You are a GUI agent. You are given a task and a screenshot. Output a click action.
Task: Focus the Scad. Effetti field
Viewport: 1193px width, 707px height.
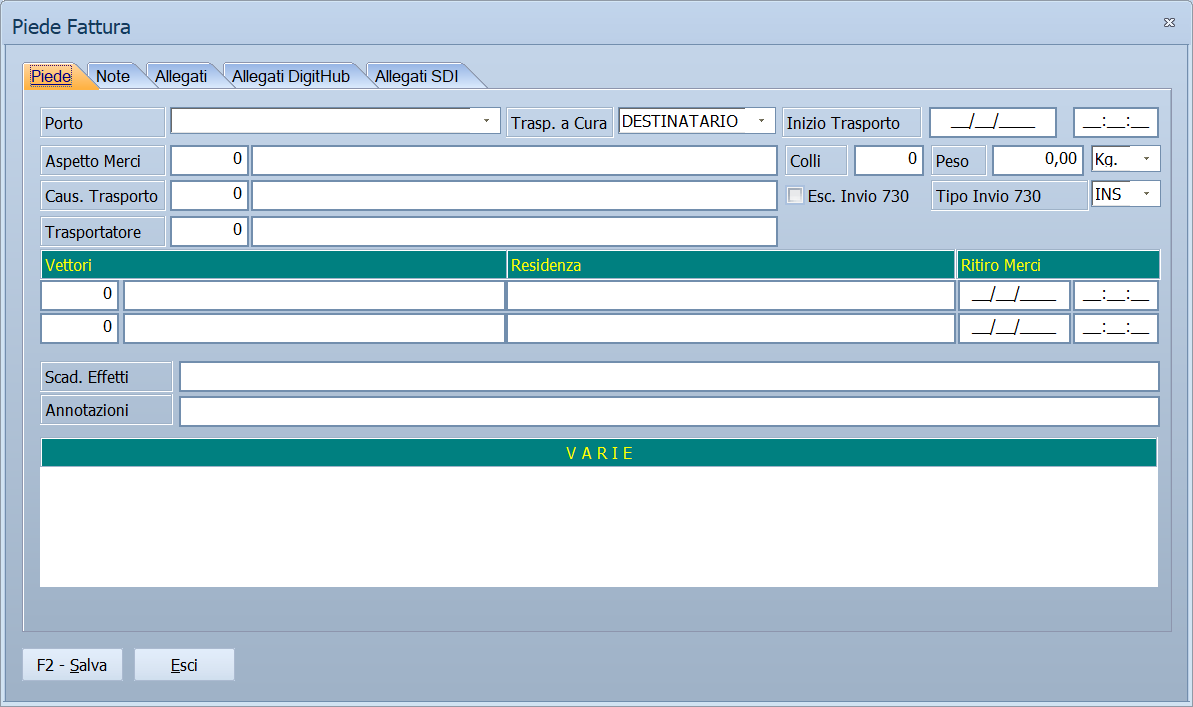pos(670,377)
